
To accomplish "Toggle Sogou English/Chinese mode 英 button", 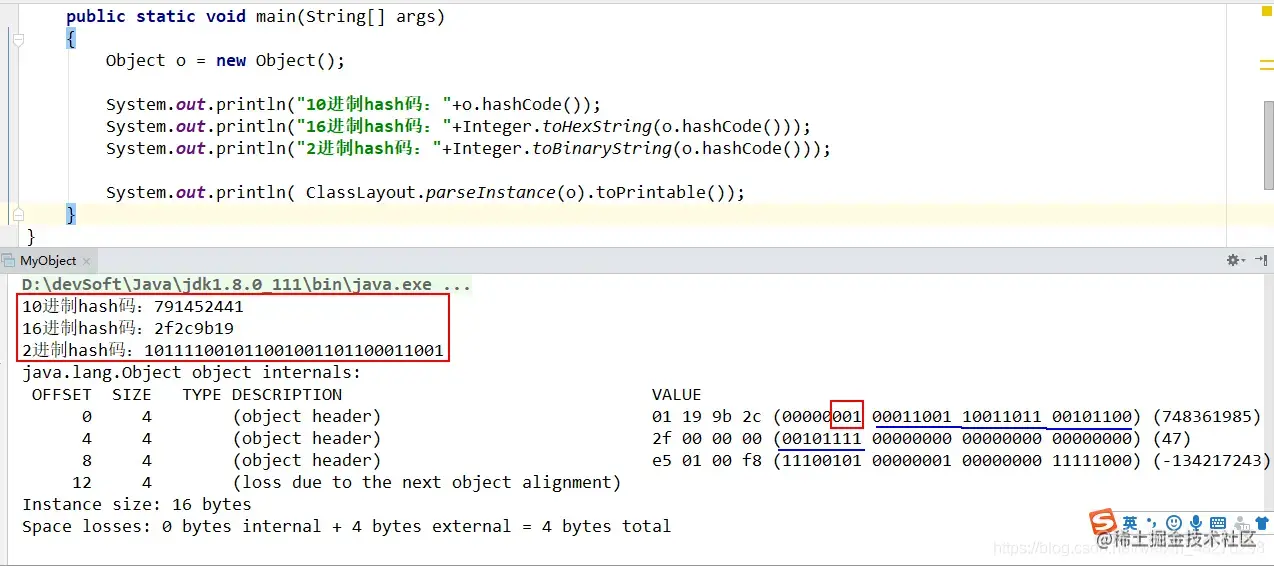I will point(1130,522).
